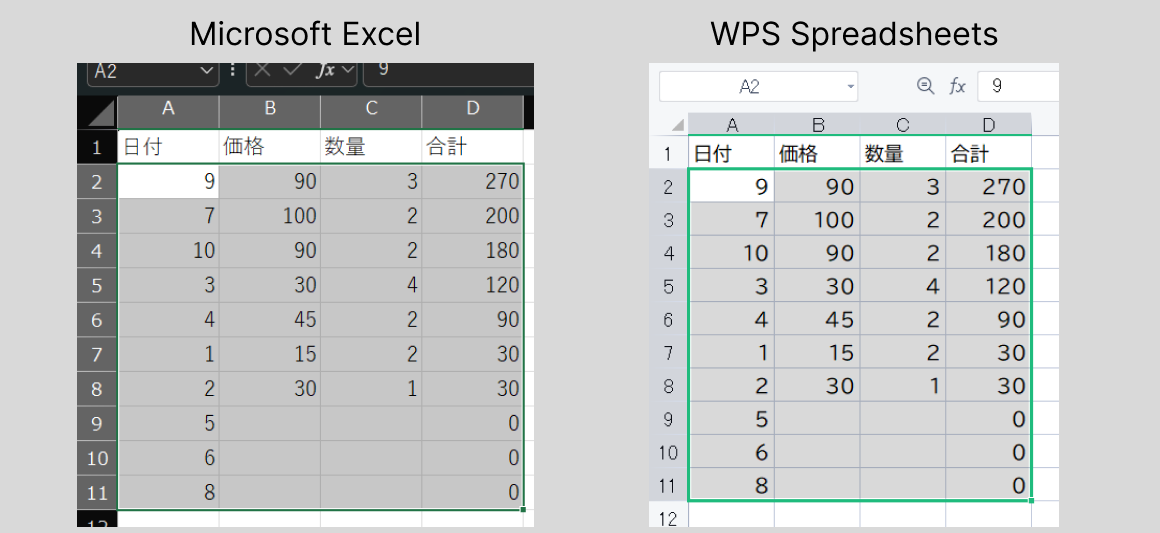Image resolution: width=1160 pixels, height=533 pixels.
Task: Click WPS cell with value 270
Action: [989, 187]
